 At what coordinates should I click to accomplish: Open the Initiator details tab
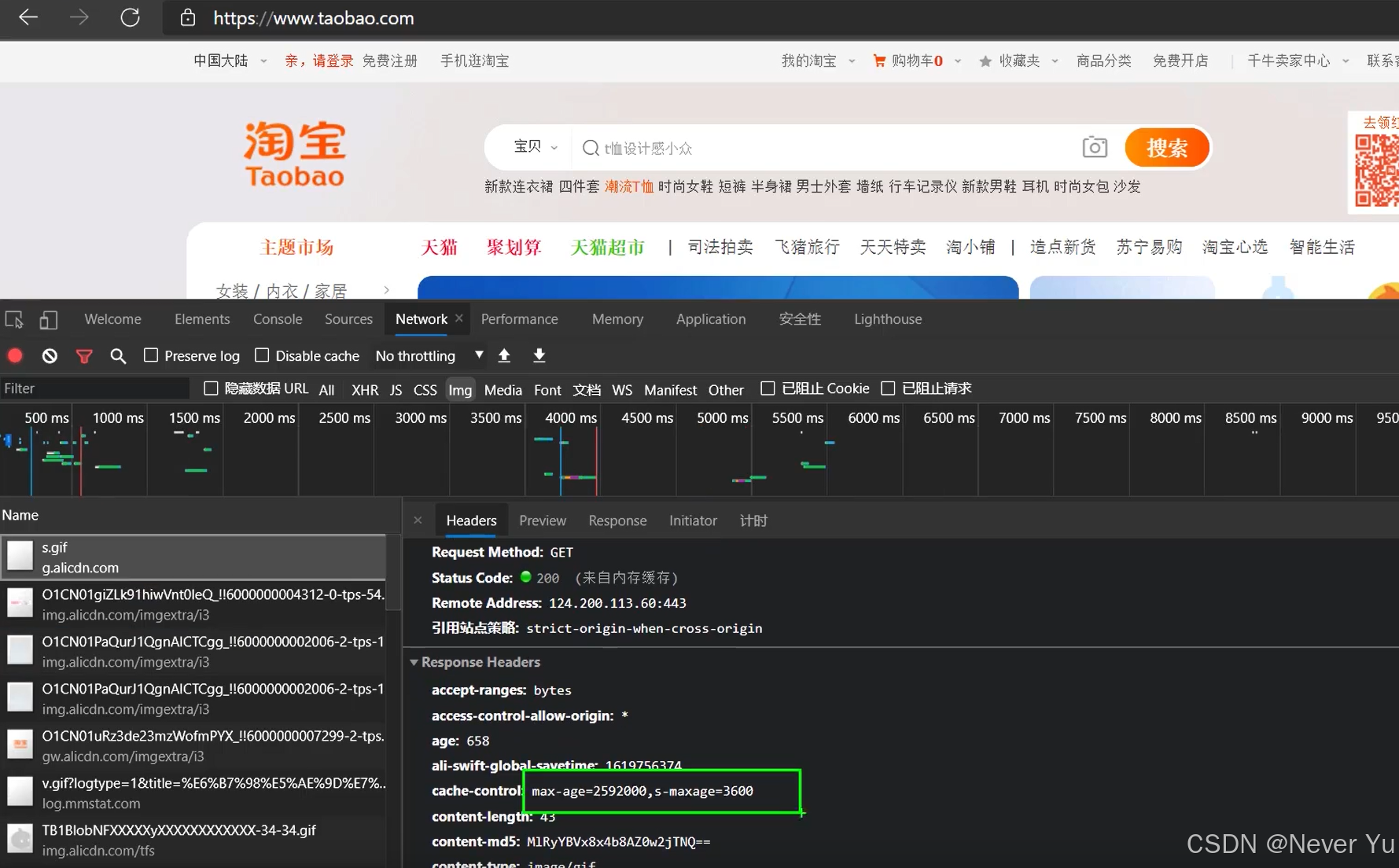click(x=693, y=520)
